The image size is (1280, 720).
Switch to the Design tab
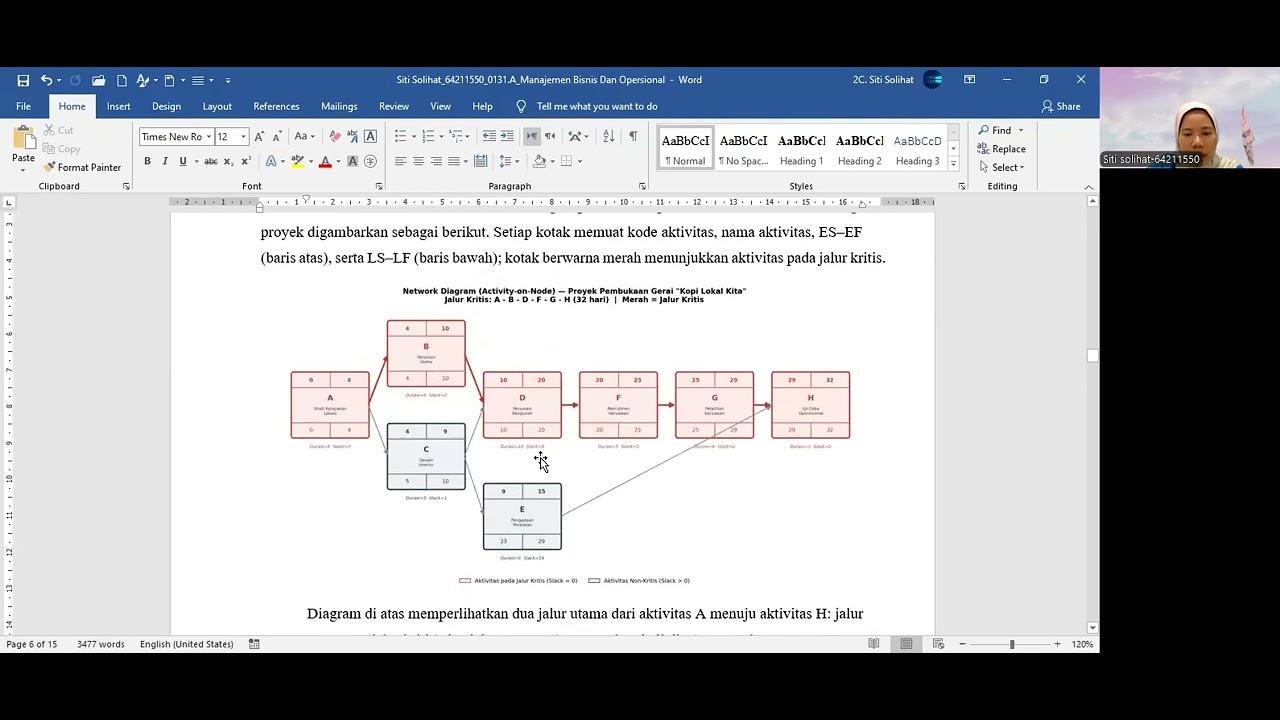pyautogui.click(x=166, y=106)
